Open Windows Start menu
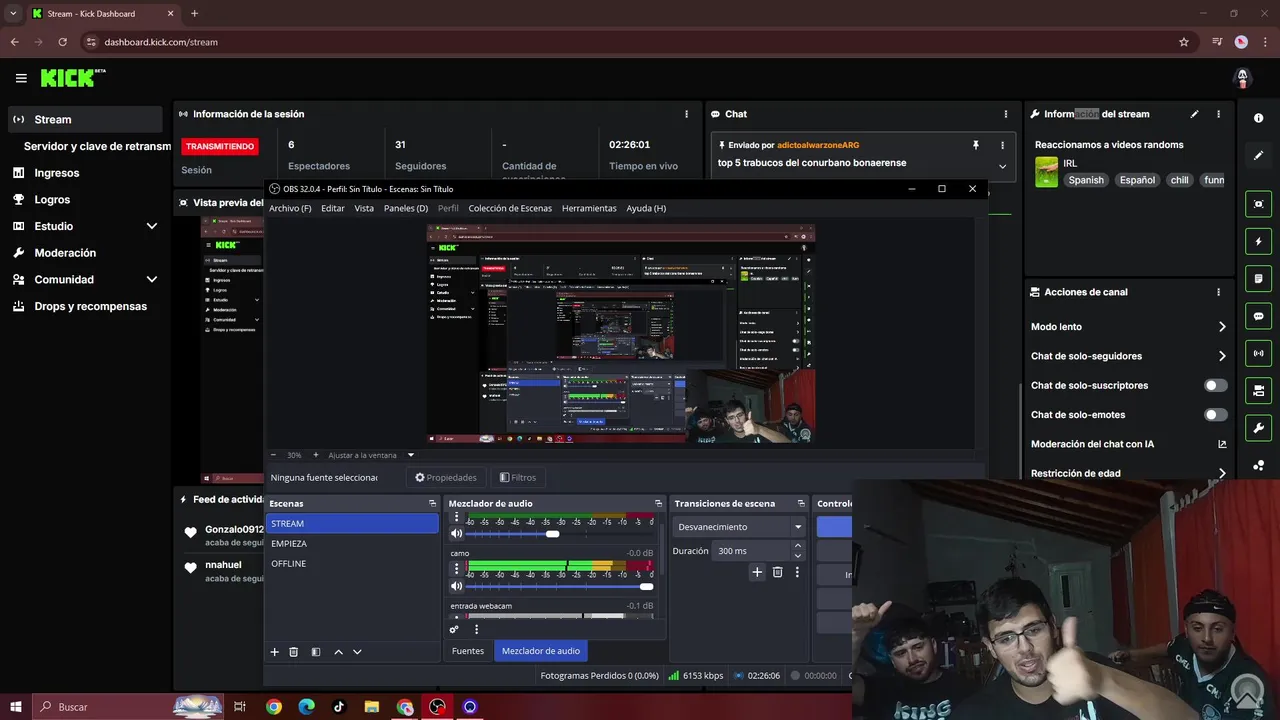The image size is (1280, 720). click(16, 707)
